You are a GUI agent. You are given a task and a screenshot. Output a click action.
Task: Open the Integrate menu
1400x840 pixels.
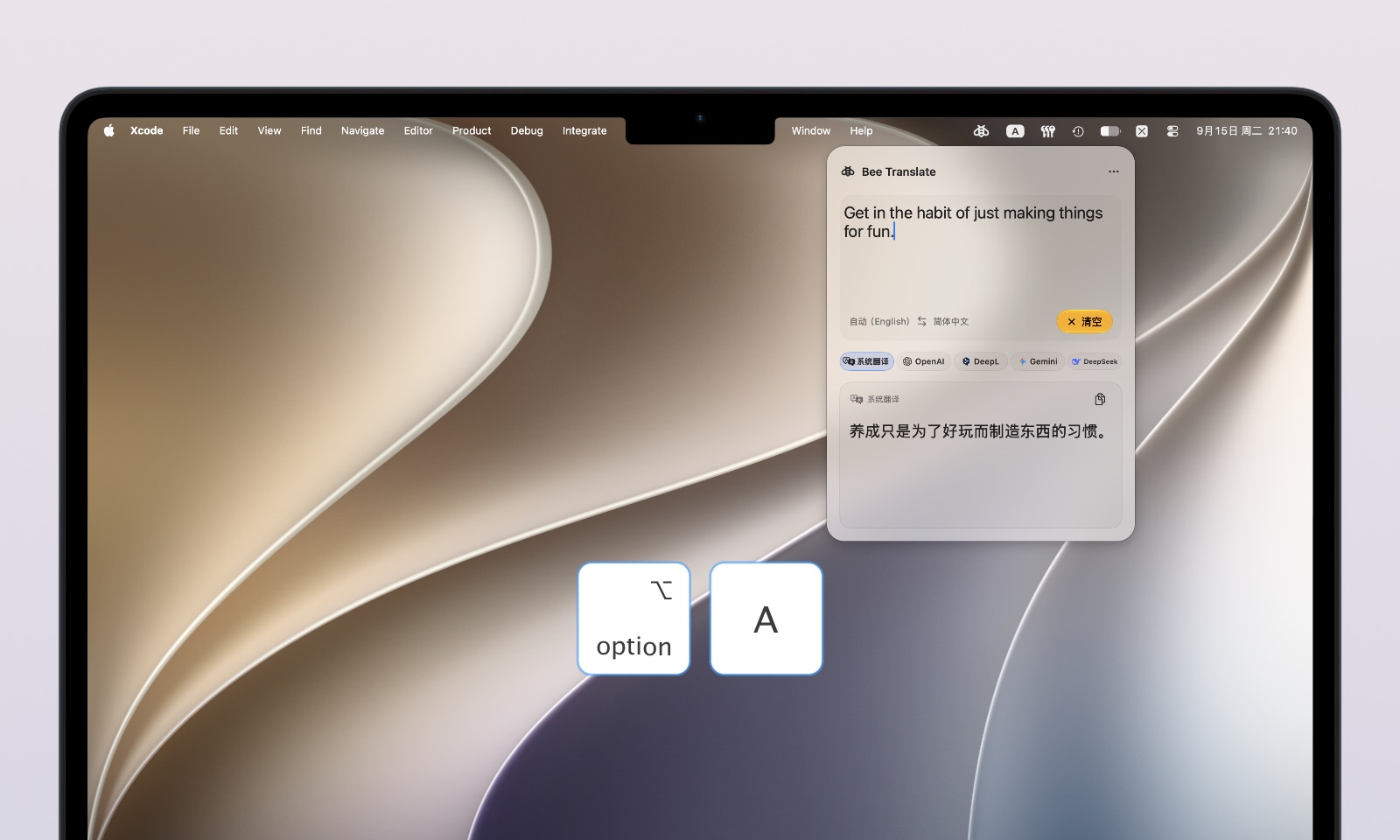pos(584,130)
